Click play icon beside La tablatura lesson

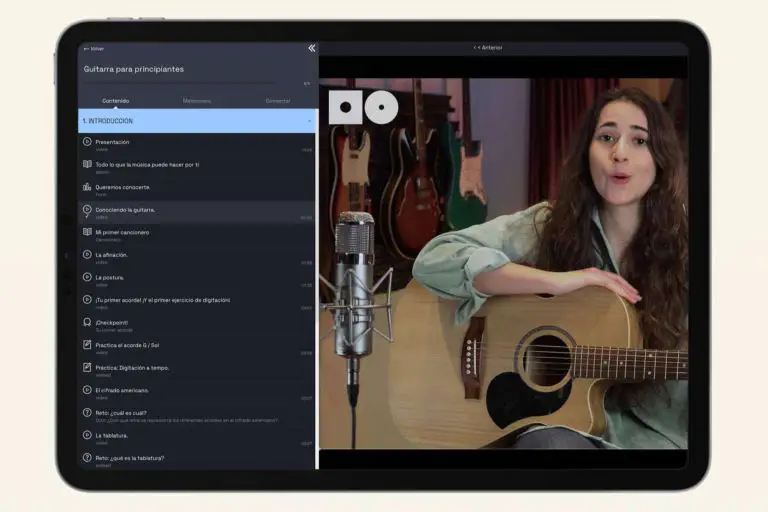[87, 436]
